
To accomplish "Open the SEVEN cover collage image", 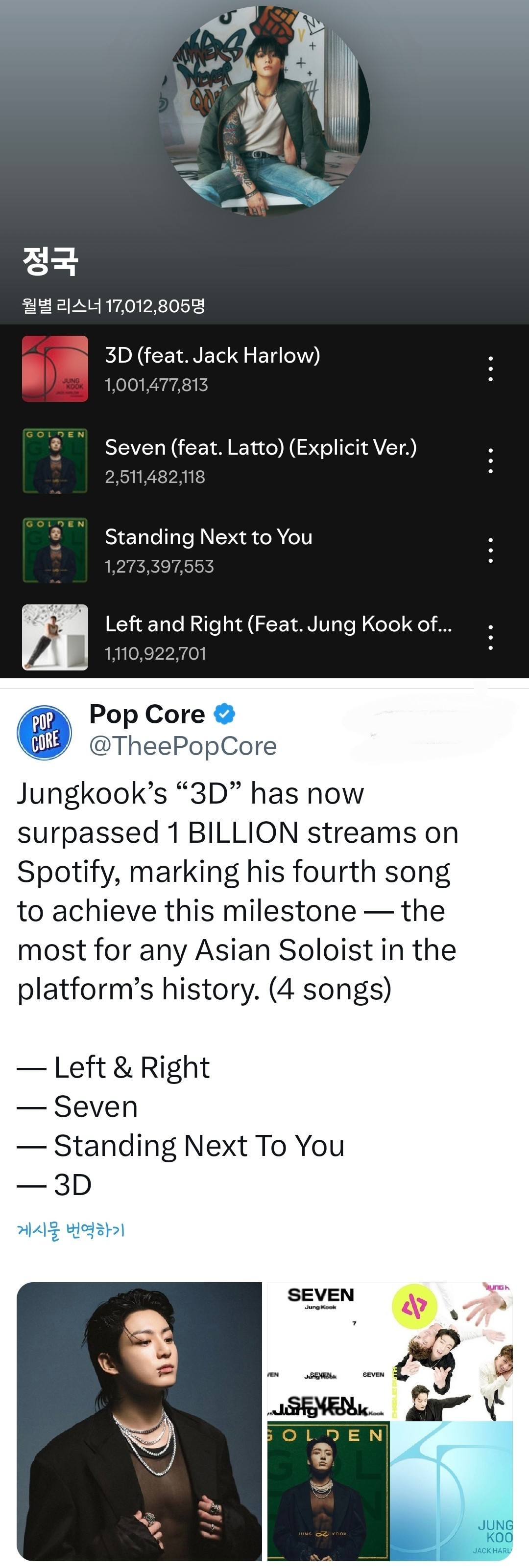I will coord(328,1351).
